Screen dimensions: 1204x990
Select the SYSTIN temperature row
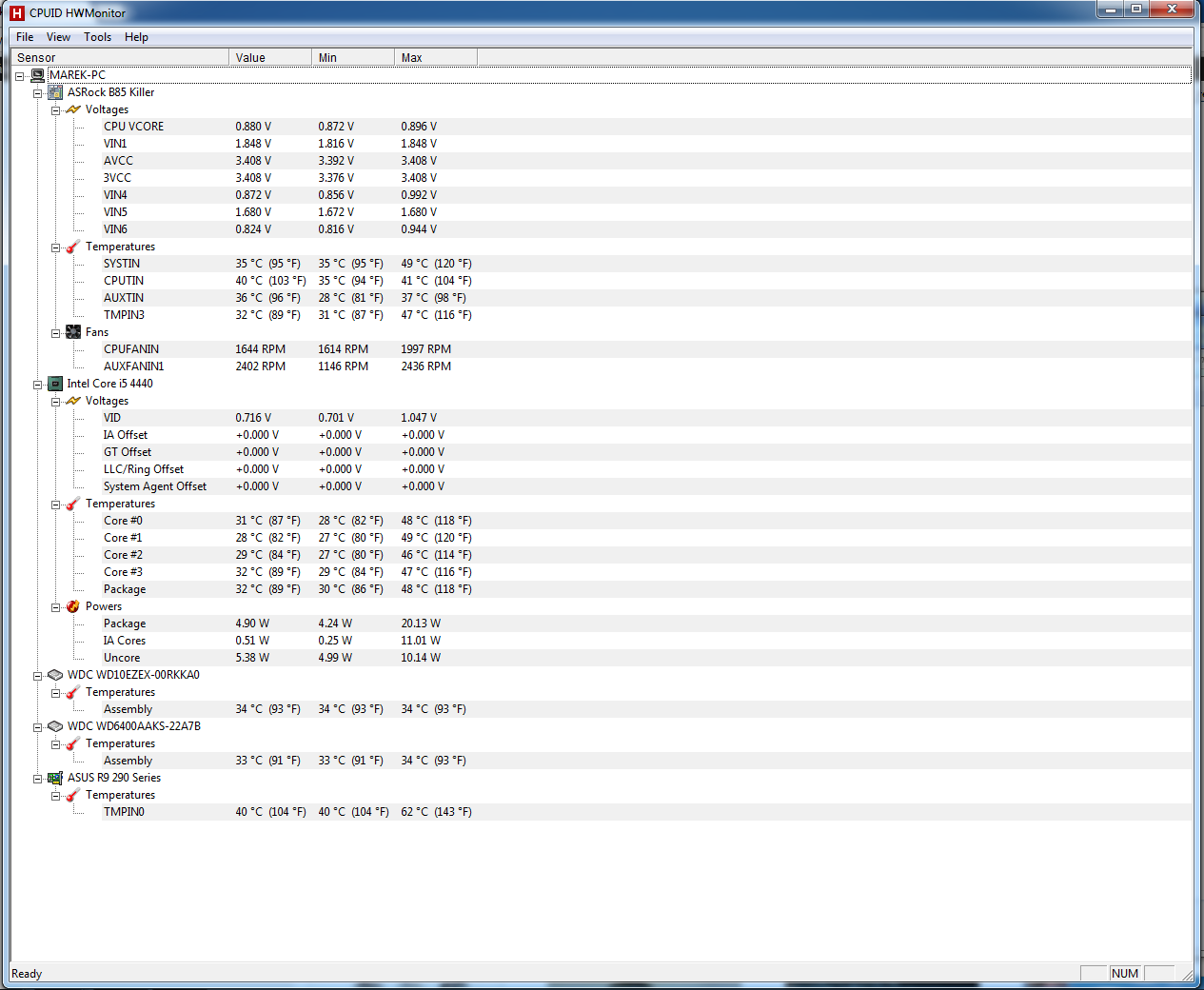pos(647,264)
